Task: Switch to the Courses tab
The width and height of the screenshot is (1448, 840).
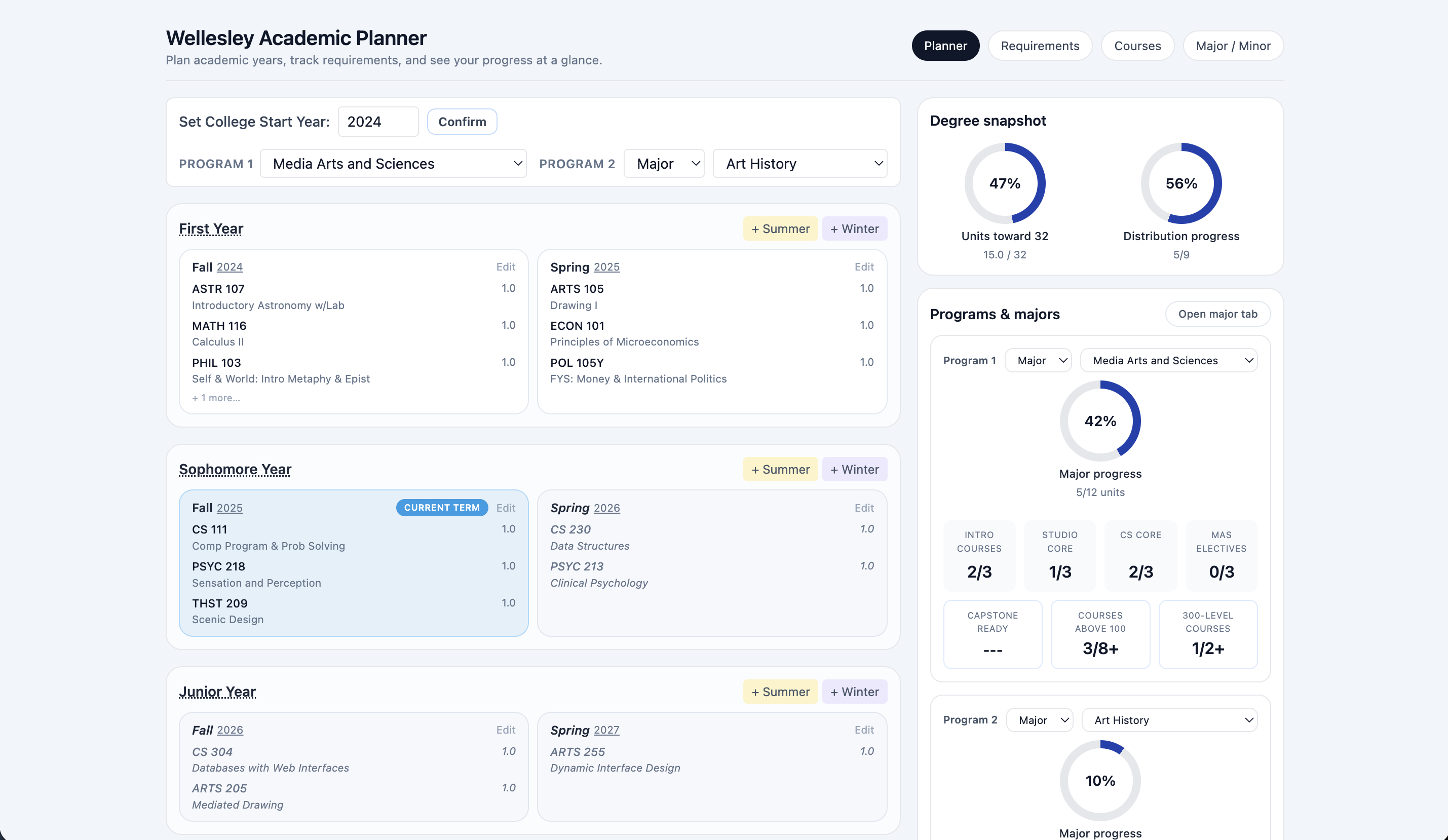Action: click(1137, 46)
